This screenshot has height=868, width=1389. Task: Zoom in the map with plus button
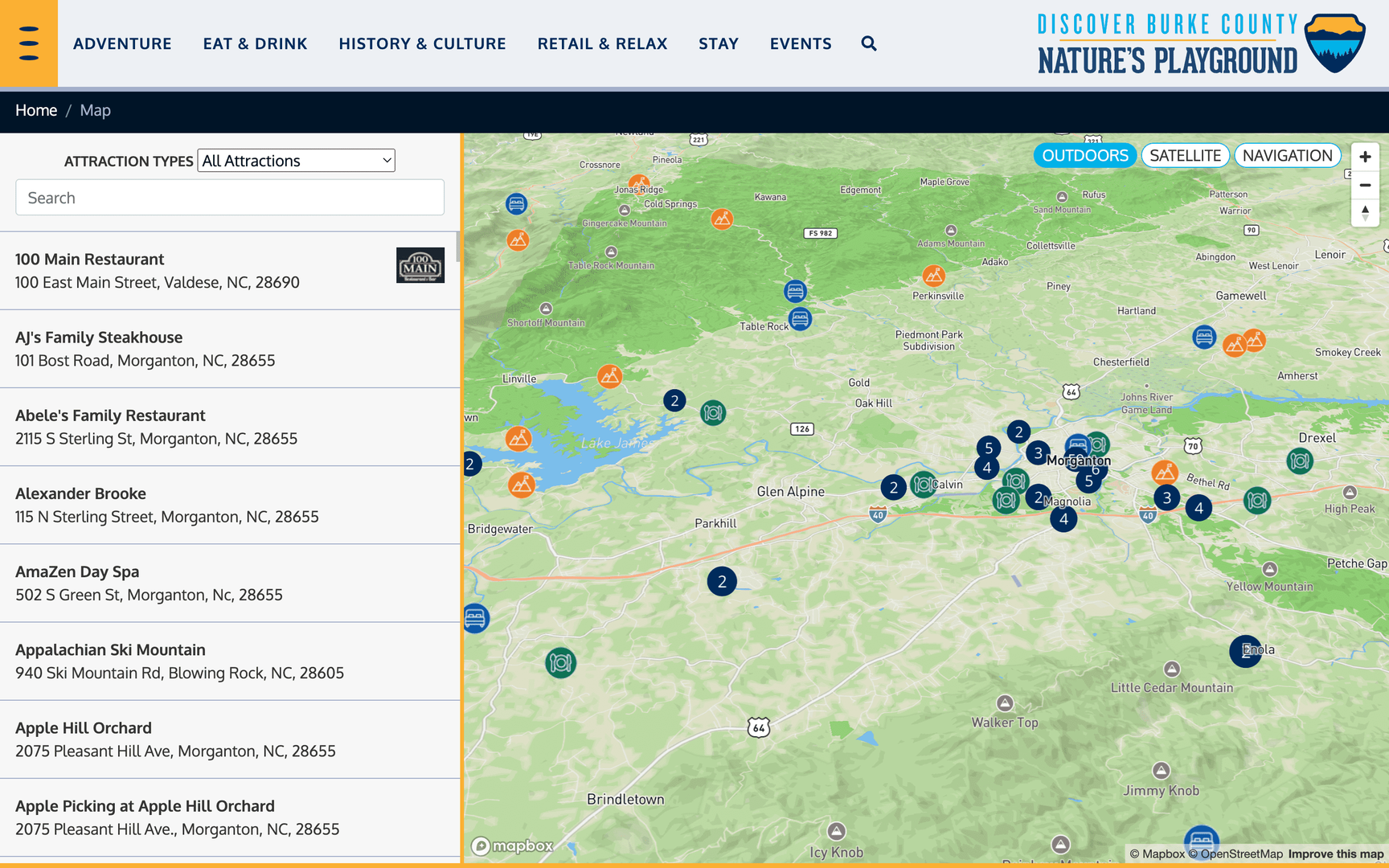click(1365, 157)
